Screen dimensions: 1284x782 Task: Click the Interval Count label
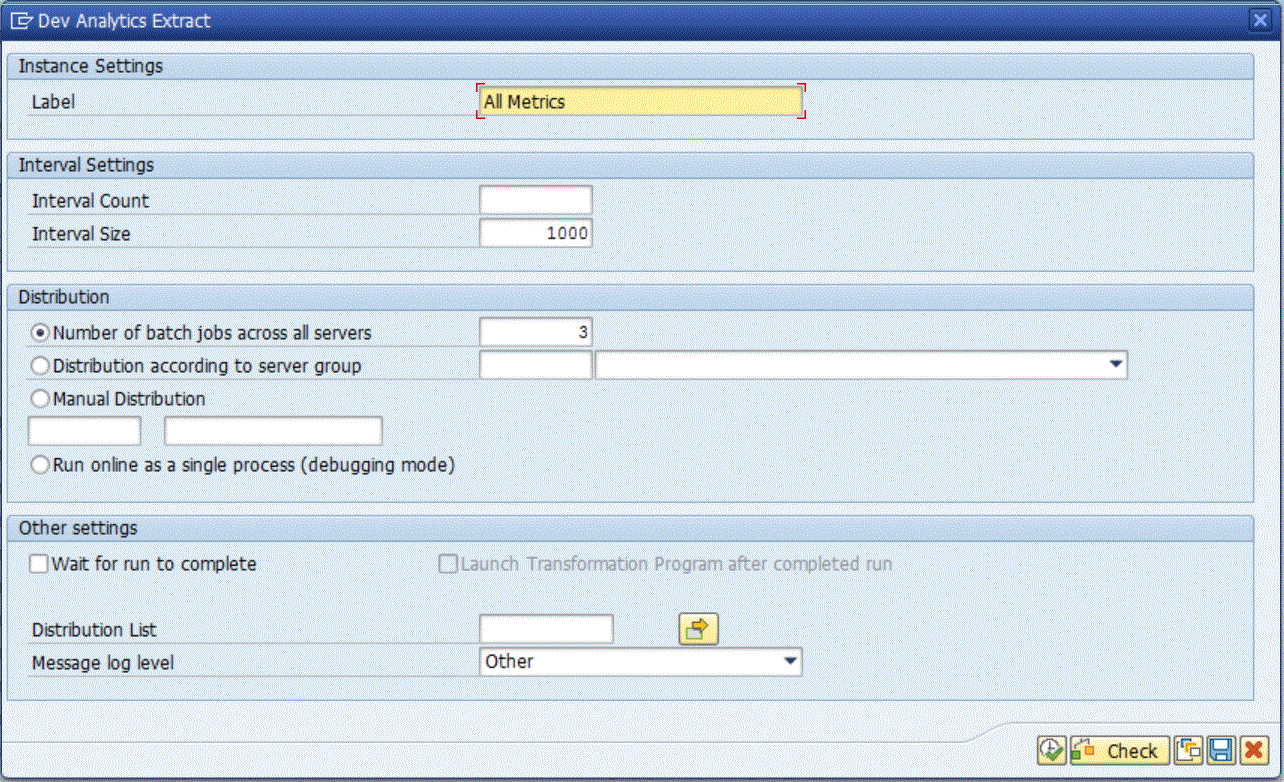[x=90, y=201]
